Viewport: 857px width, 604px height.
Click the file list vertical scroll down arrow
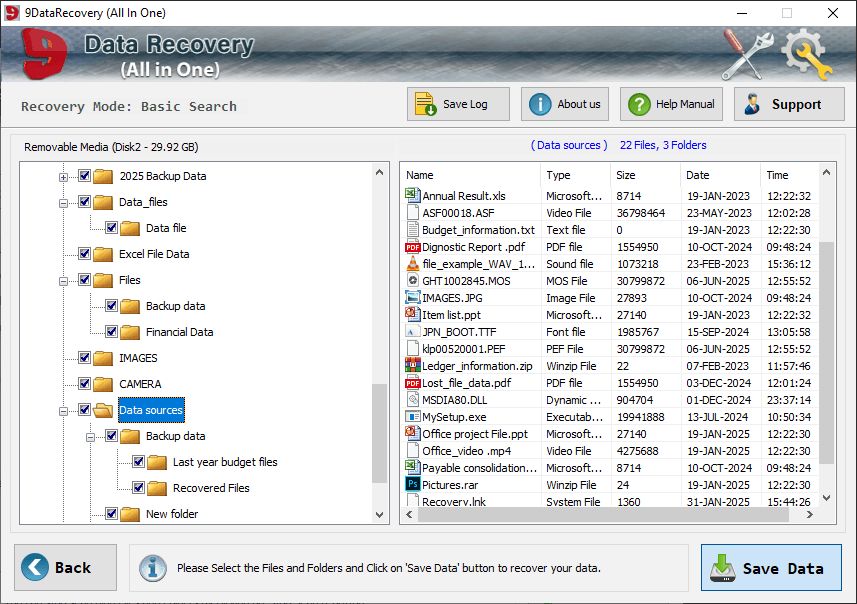coord(826,498)
